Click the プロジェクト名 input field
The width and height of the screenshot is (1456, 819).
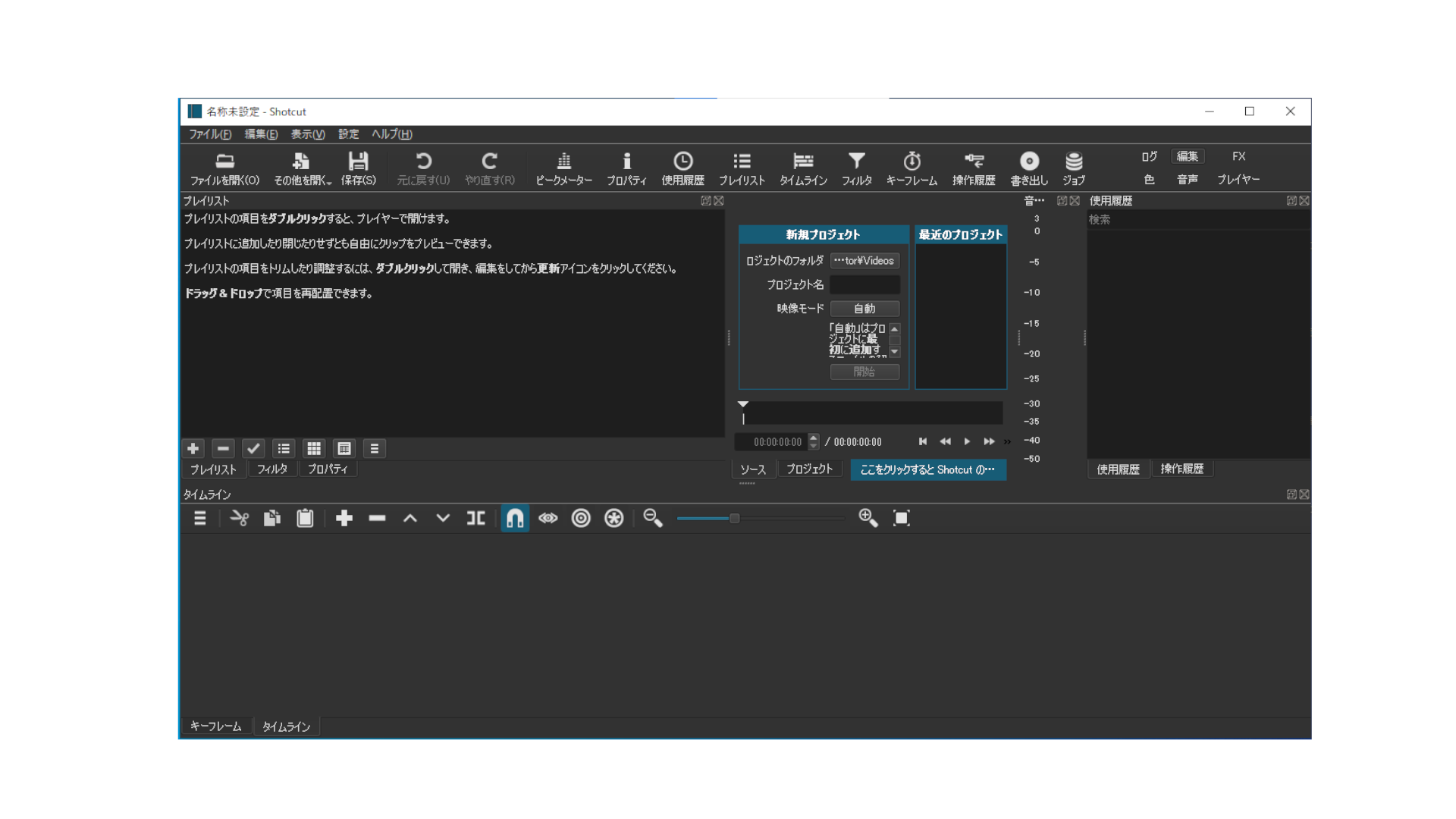pos(864,284)
